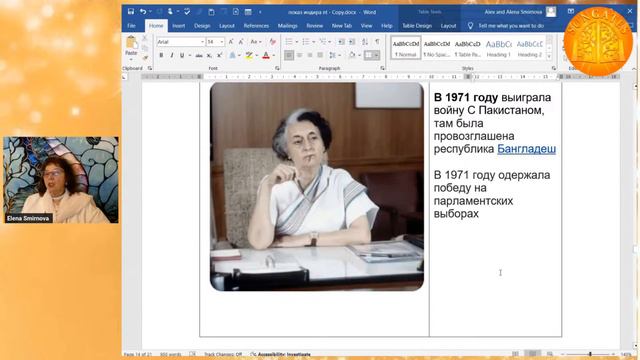
Task: Cut selection using the scissors icon
Action: (x=144, y=38)
